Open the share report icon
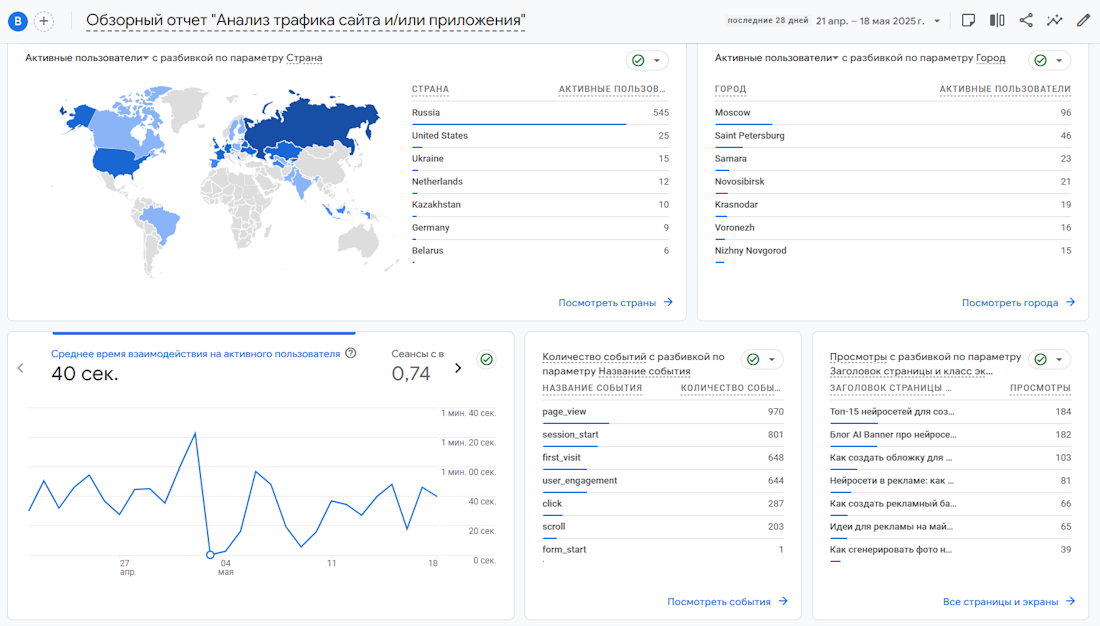 (1026, 20)
